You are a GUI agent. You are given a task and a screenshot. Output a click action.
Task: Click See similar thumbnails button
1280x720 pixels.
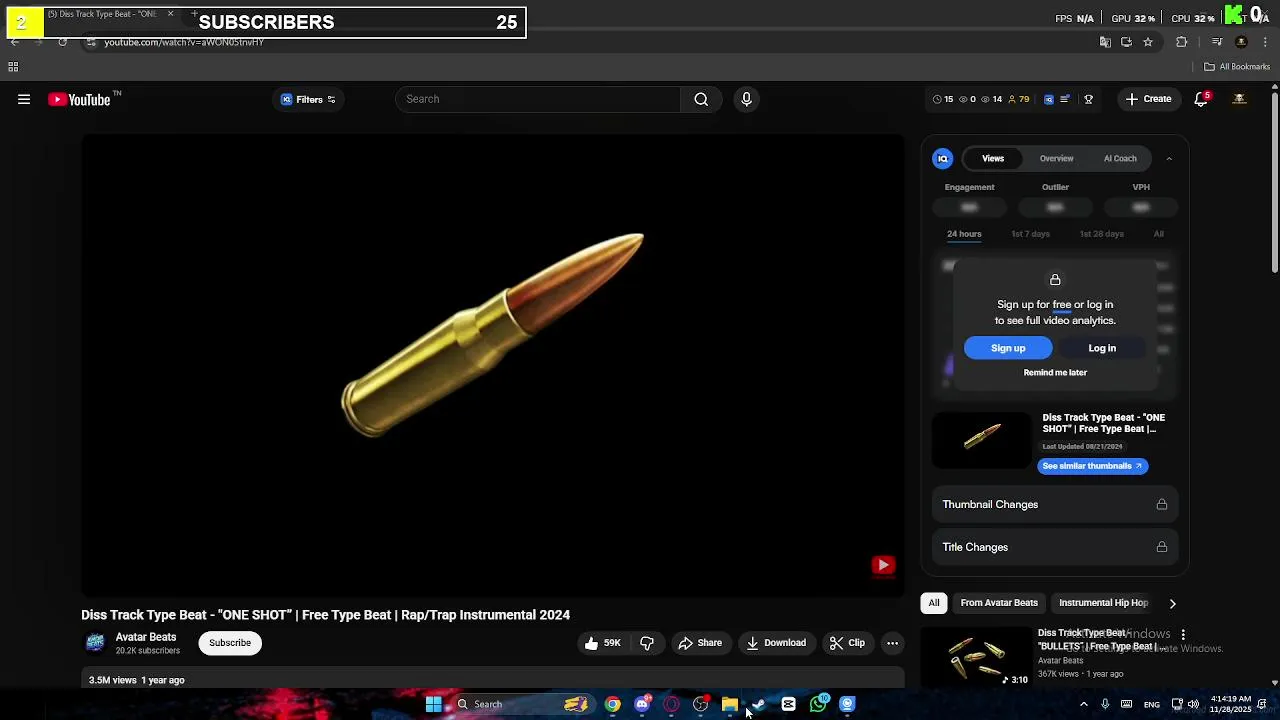click(x=1092, y=466)
